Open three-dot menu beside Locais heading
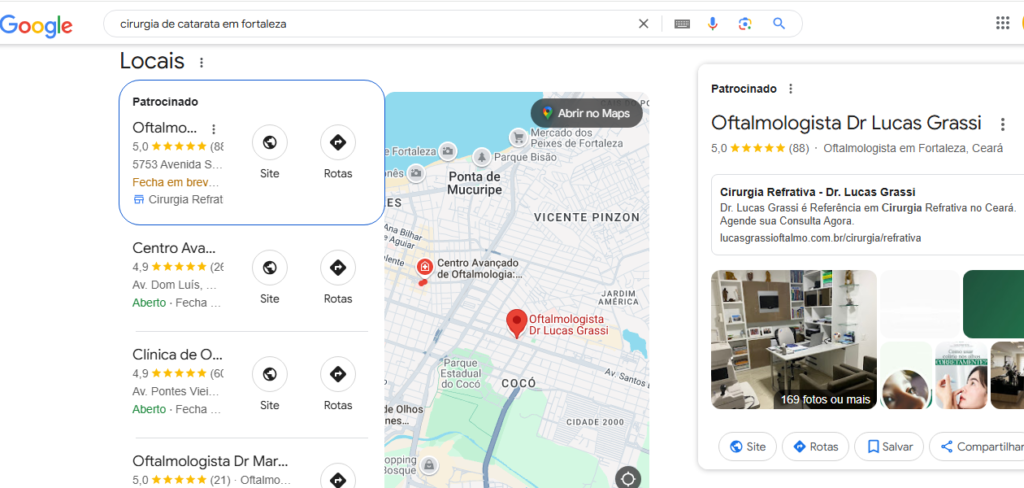The width and height of the screenshot is (1024, 488). (x=201, y=63)
